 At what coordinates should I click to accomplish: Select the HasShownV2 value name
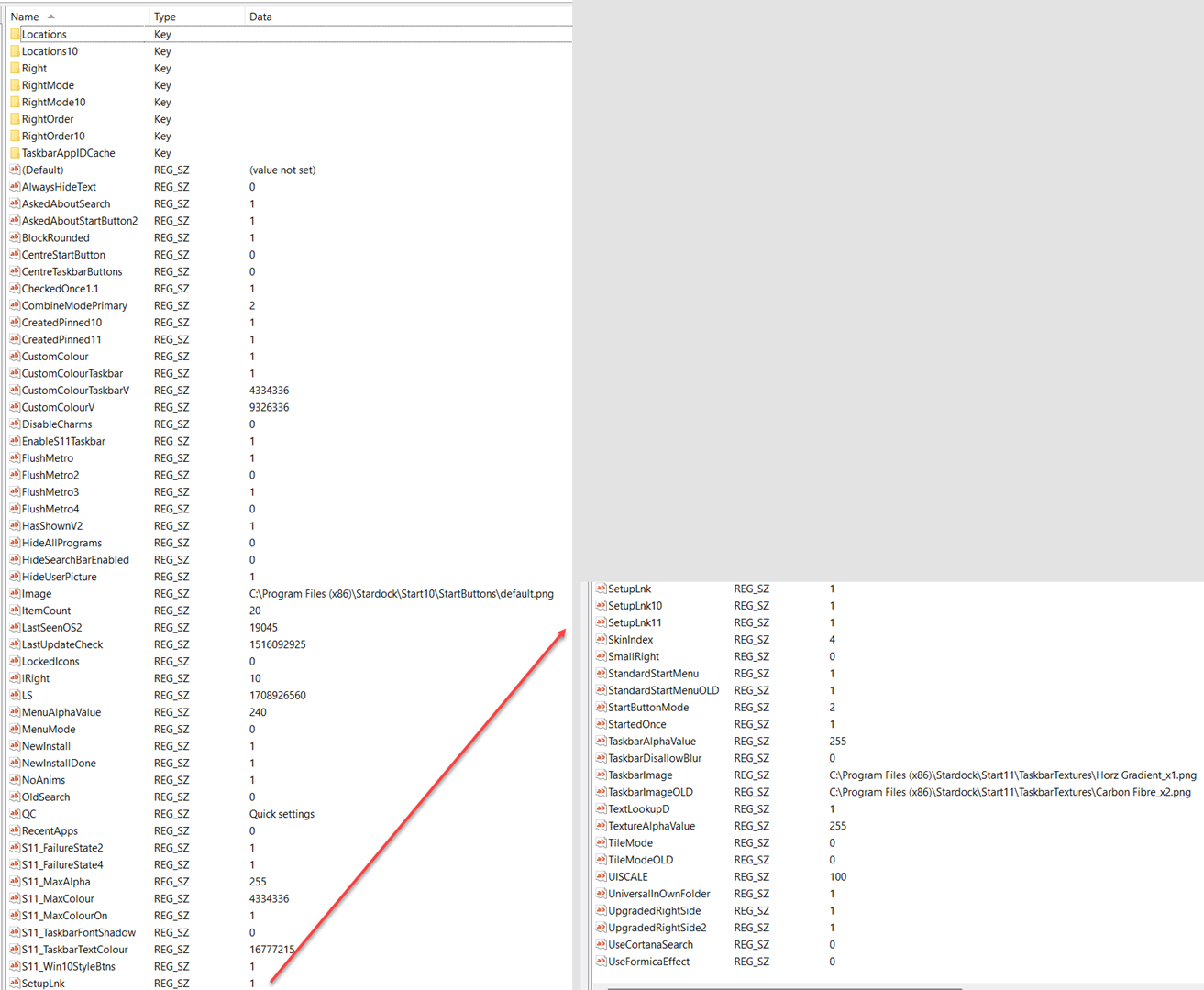pyautogui.click(x=52, y=526)
